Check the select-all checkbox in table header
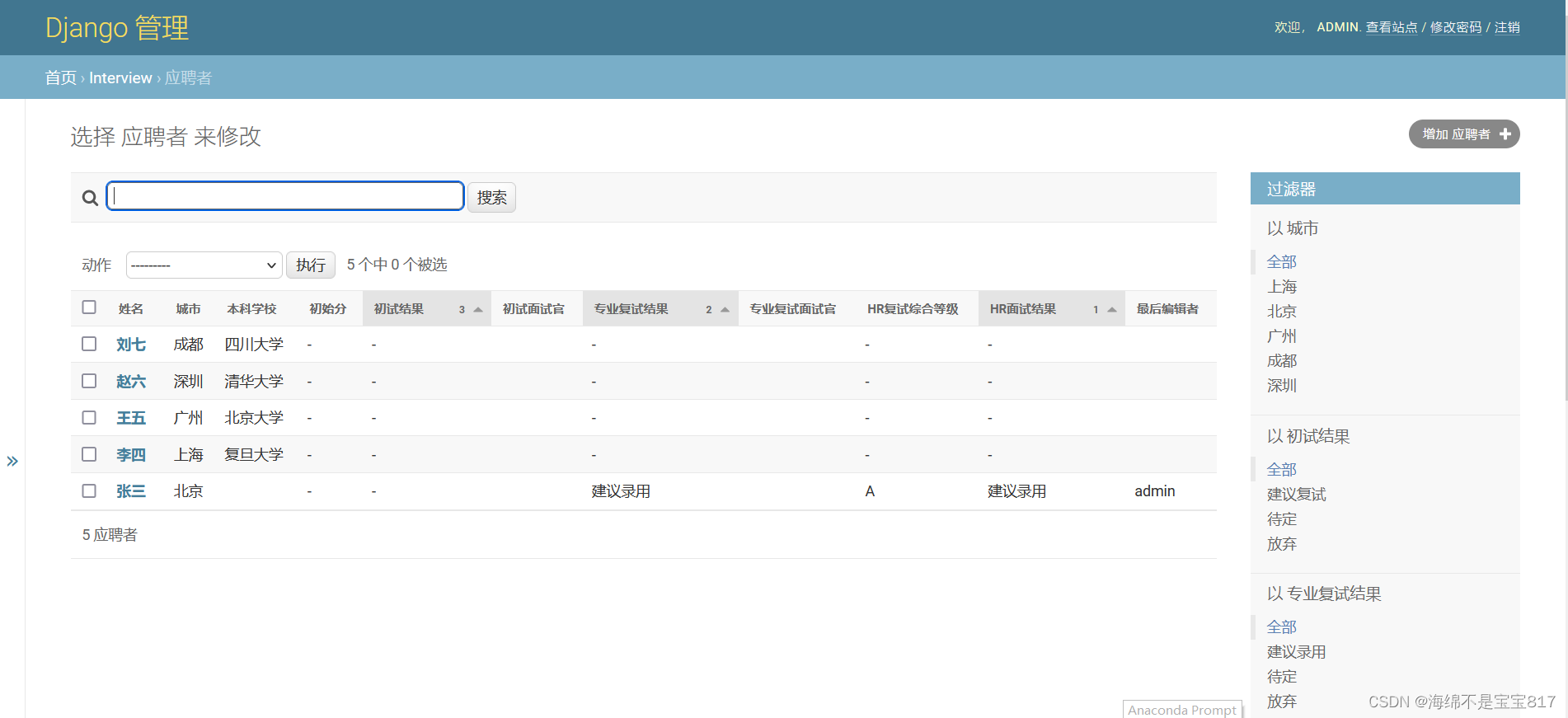 [x=89, y=307]
